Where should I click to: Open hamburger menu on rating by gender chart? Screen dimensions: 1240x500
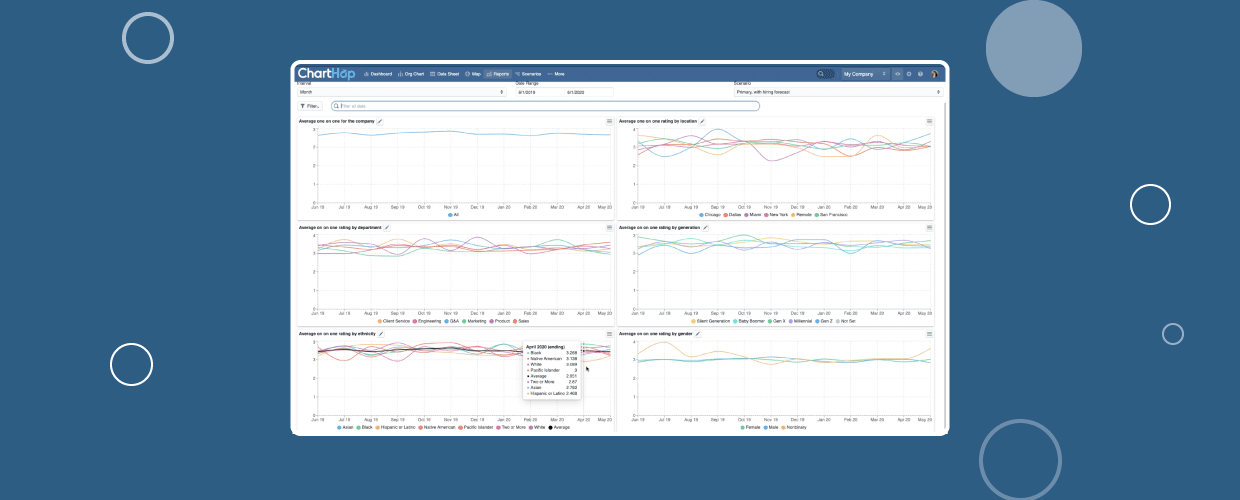[x=929, y=333]
